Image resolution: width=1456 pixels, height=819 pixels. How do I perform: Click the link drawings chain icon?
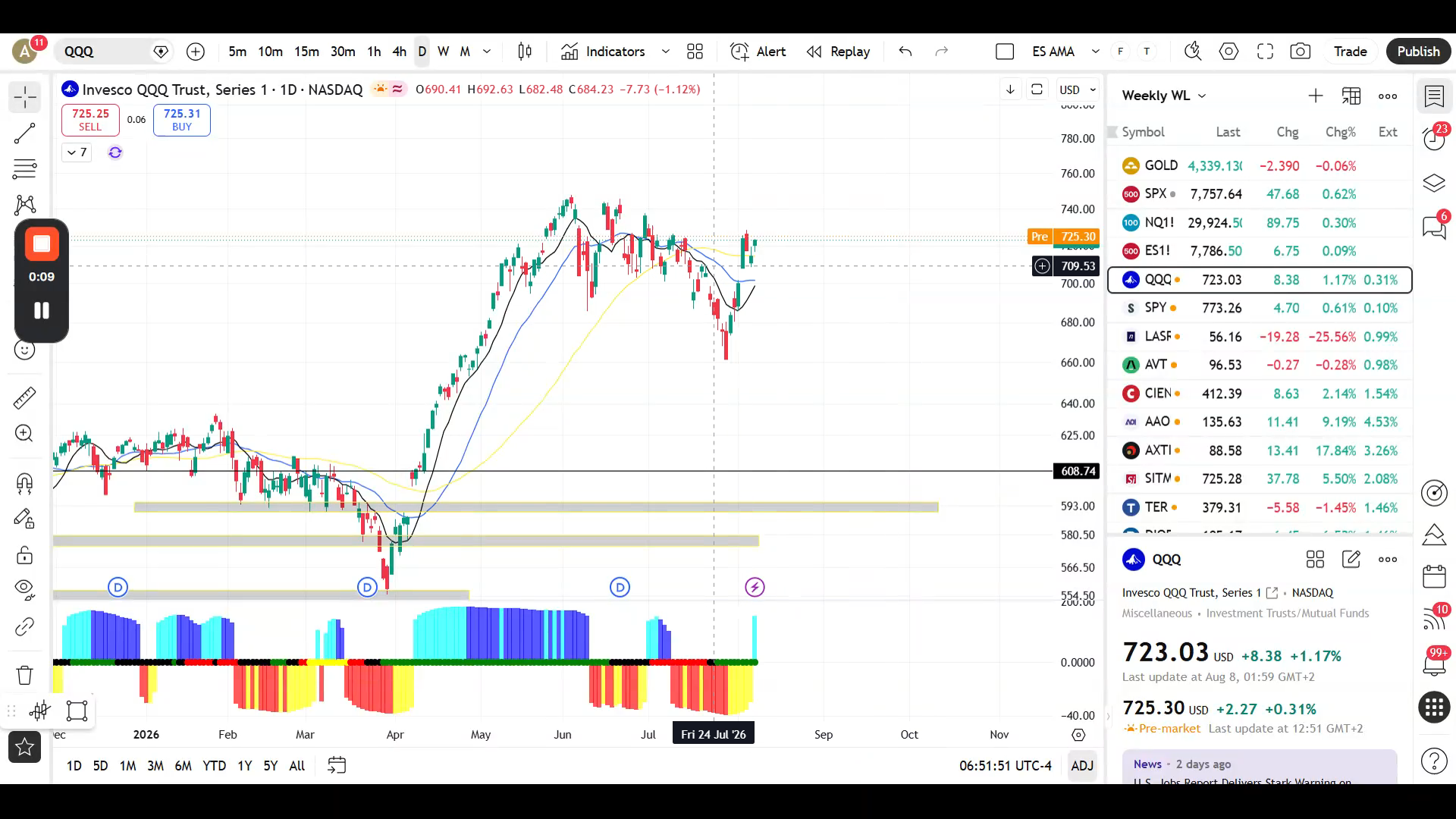(x=25, y=626)
